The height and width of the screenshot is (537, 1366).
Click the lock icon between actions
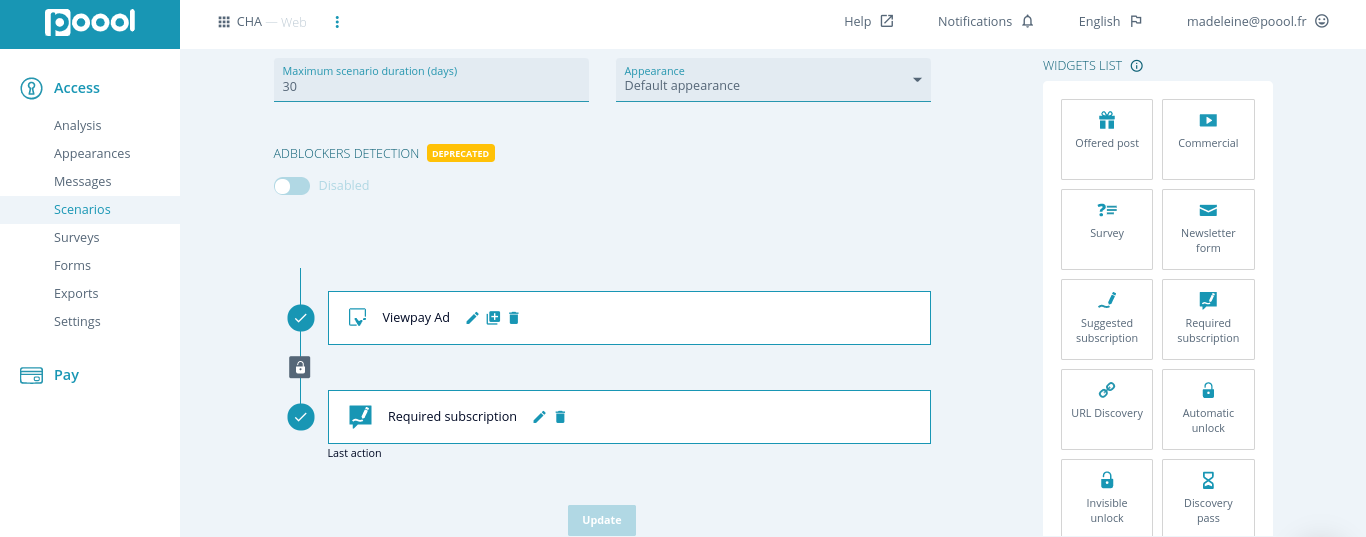pos(300,367)
